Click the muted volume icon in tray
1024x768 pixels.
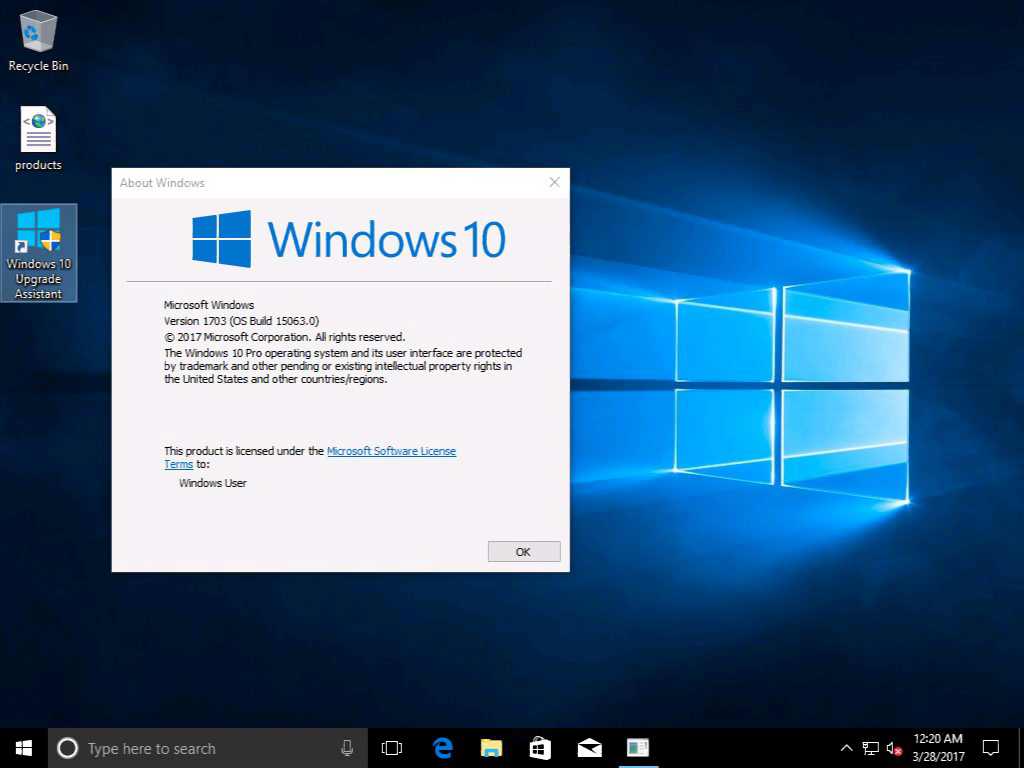(x=894, y=748)
